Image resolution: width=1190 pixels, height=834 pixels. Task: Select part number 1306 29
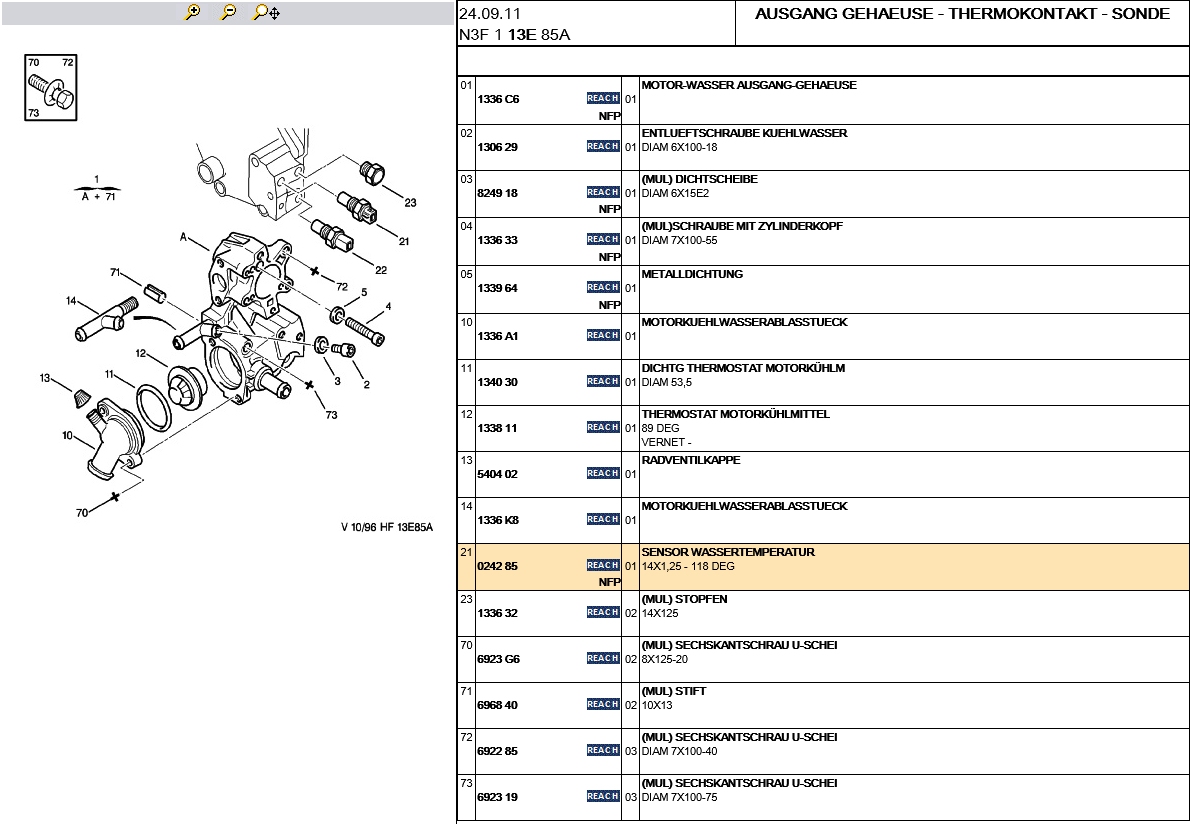[x=498, y=147]
